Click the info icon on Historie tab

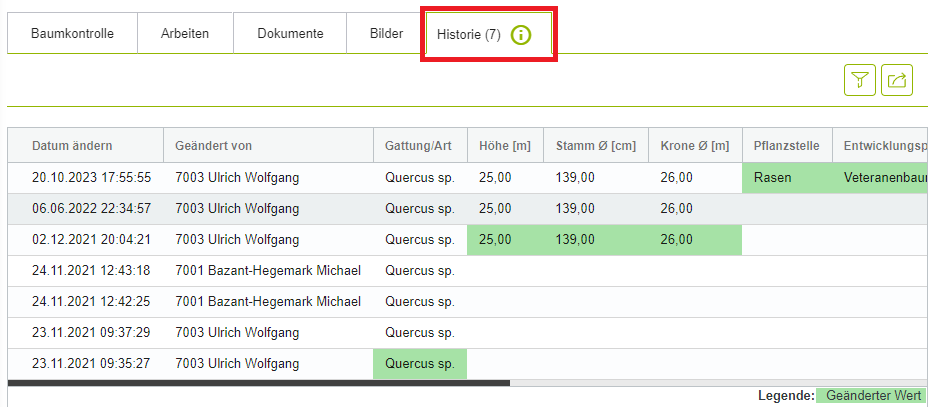click(x=521, y=35)
